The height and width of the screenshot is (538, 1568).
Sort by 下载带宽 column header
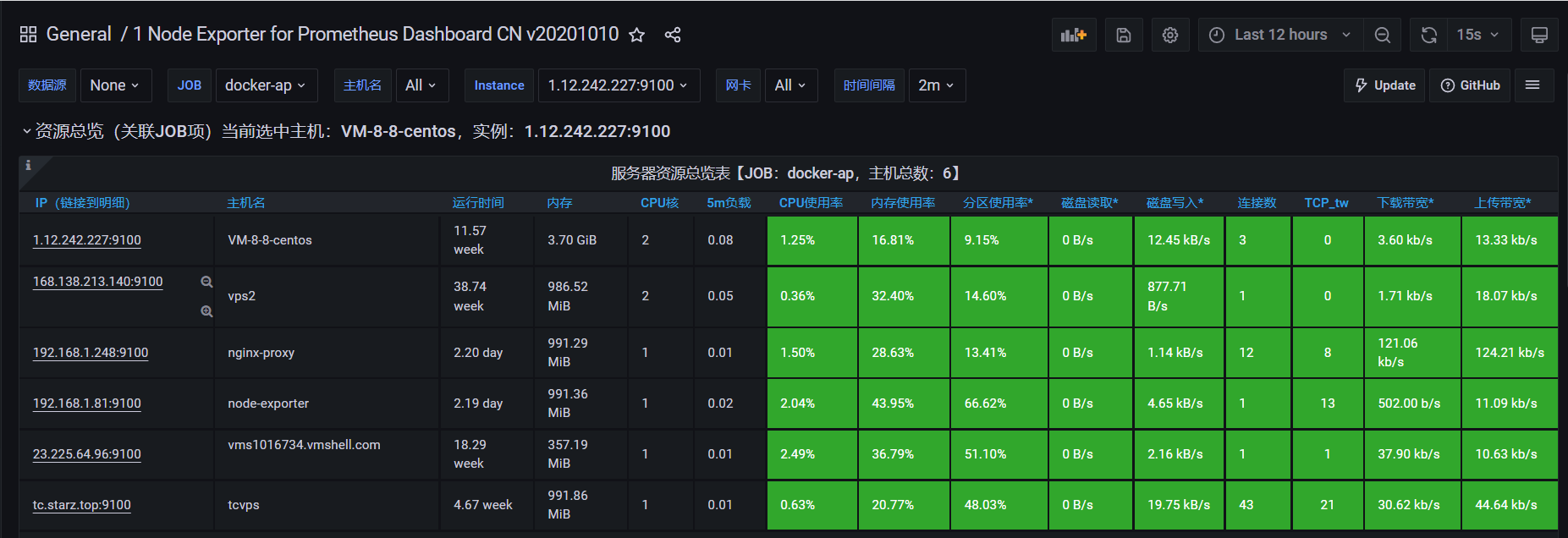(1406, 203)
